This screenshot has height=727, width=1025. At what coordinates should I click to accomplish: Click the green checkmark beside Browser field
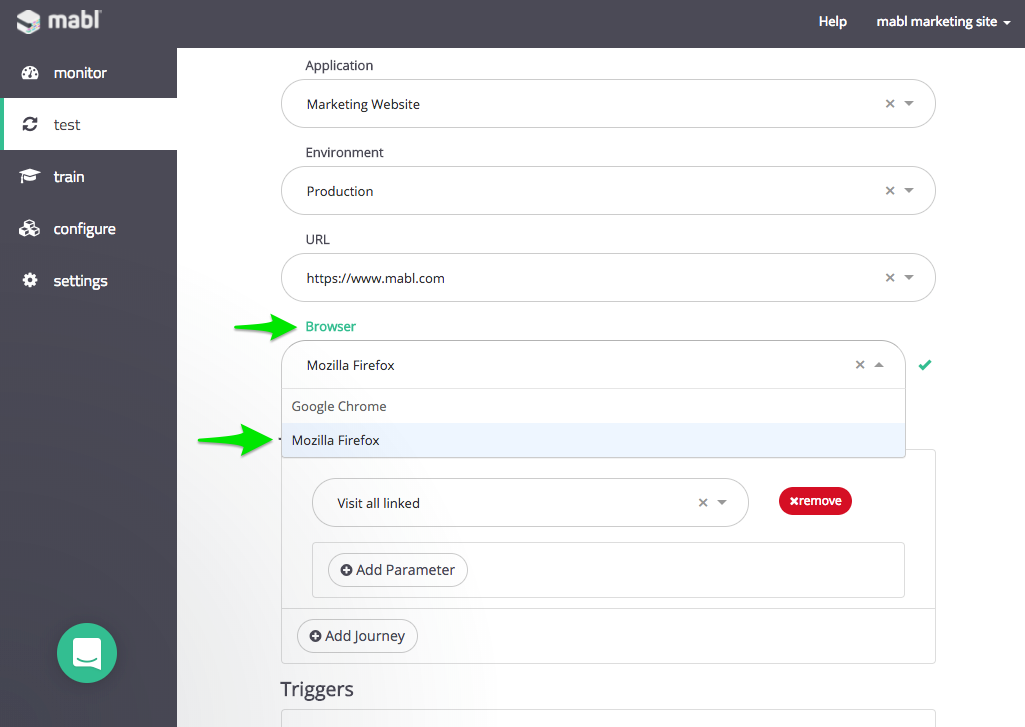[924, 365]
